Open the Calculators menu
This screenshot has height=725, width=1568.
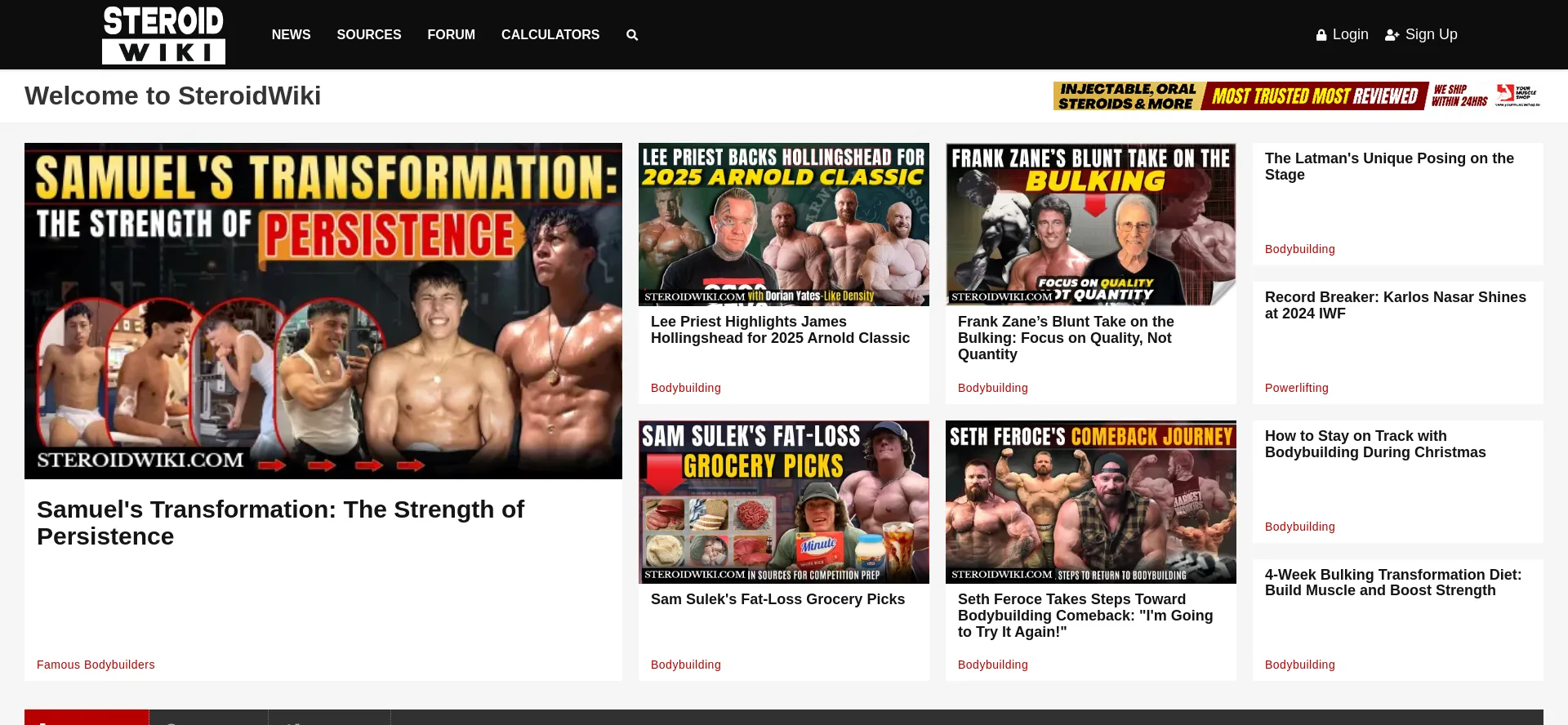550,35
